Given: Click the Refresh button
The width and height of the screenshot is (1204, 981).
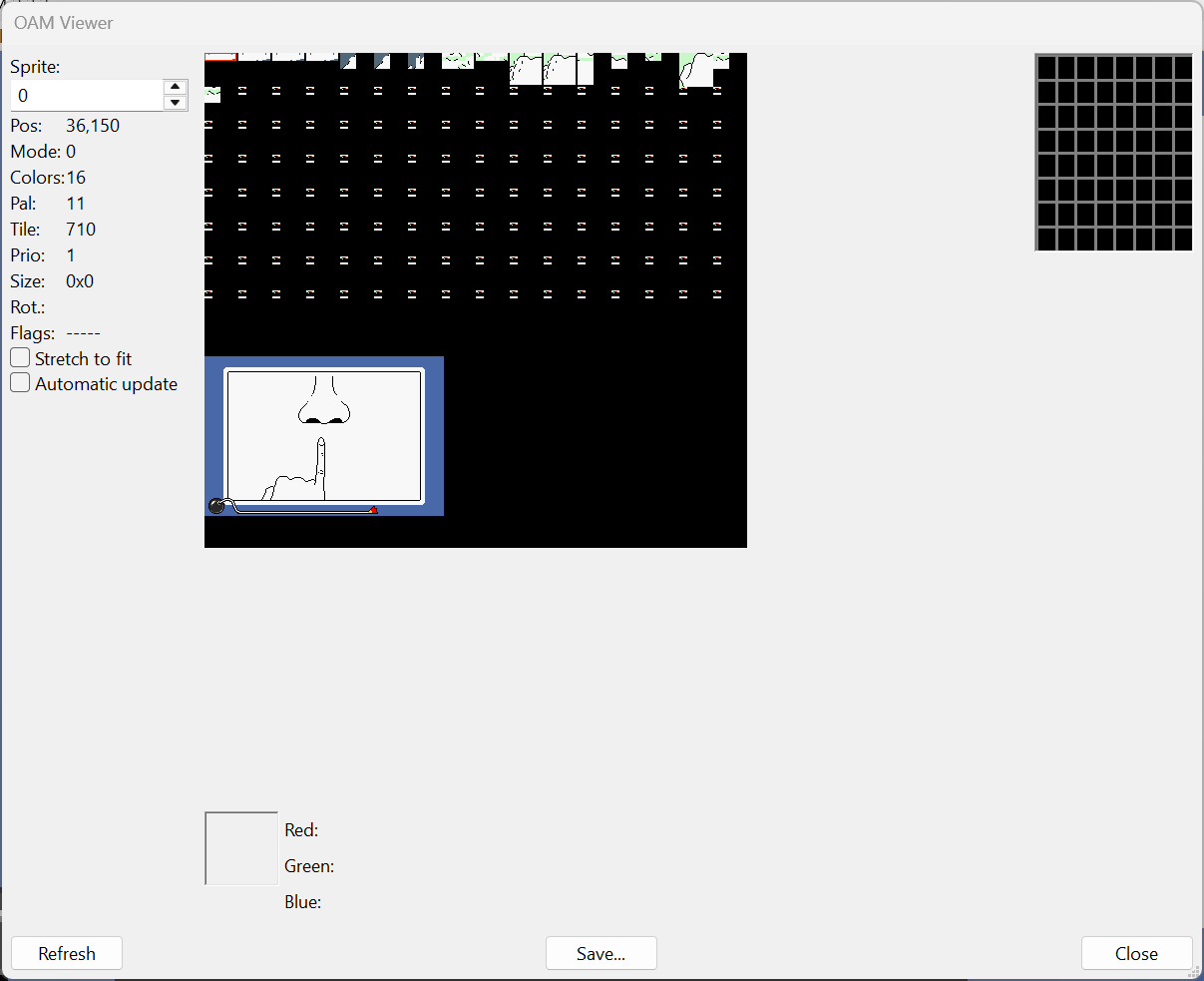Looking at the screenshot, I should [x=66, y=953].
